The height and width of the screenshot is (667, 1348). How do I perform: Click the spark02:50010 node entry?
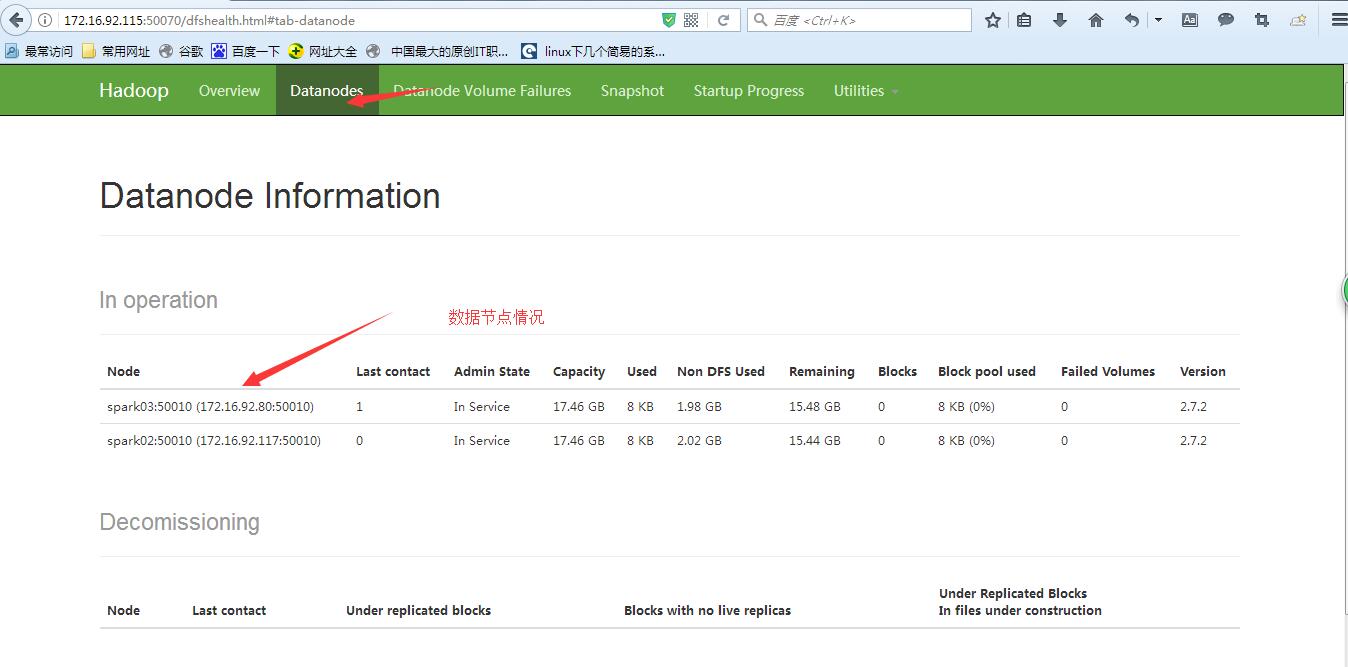(214, 441)
